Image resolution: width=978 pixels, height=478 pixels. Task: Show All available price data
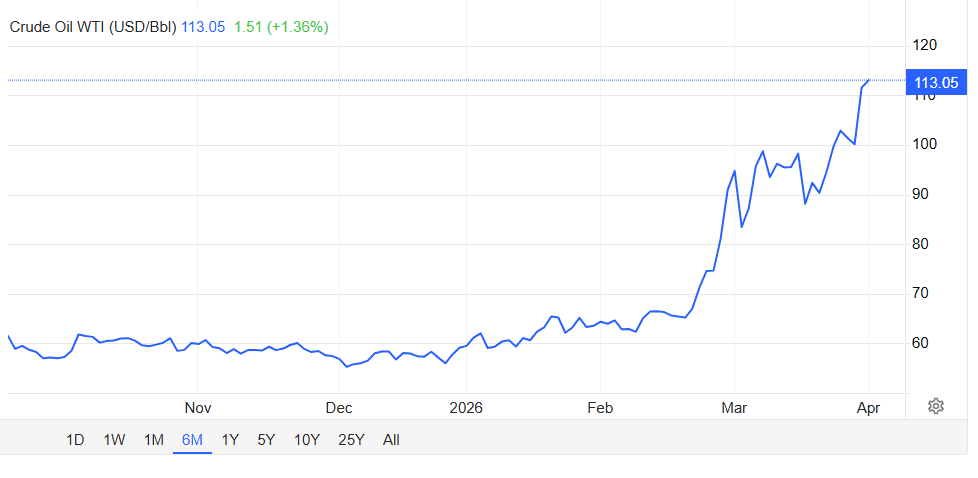point(391,440)
